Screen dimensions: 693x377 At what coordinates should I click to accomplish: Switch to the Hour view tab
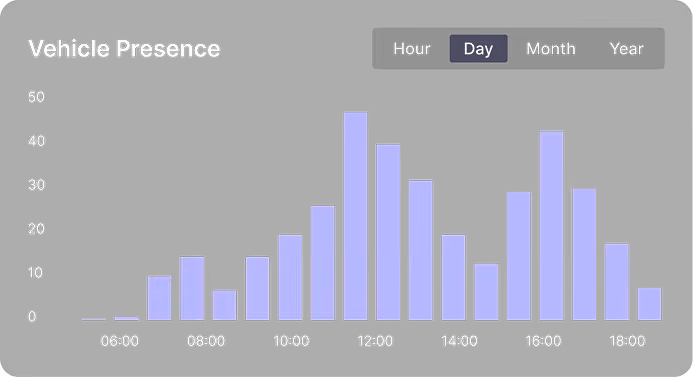click(411, 49)
